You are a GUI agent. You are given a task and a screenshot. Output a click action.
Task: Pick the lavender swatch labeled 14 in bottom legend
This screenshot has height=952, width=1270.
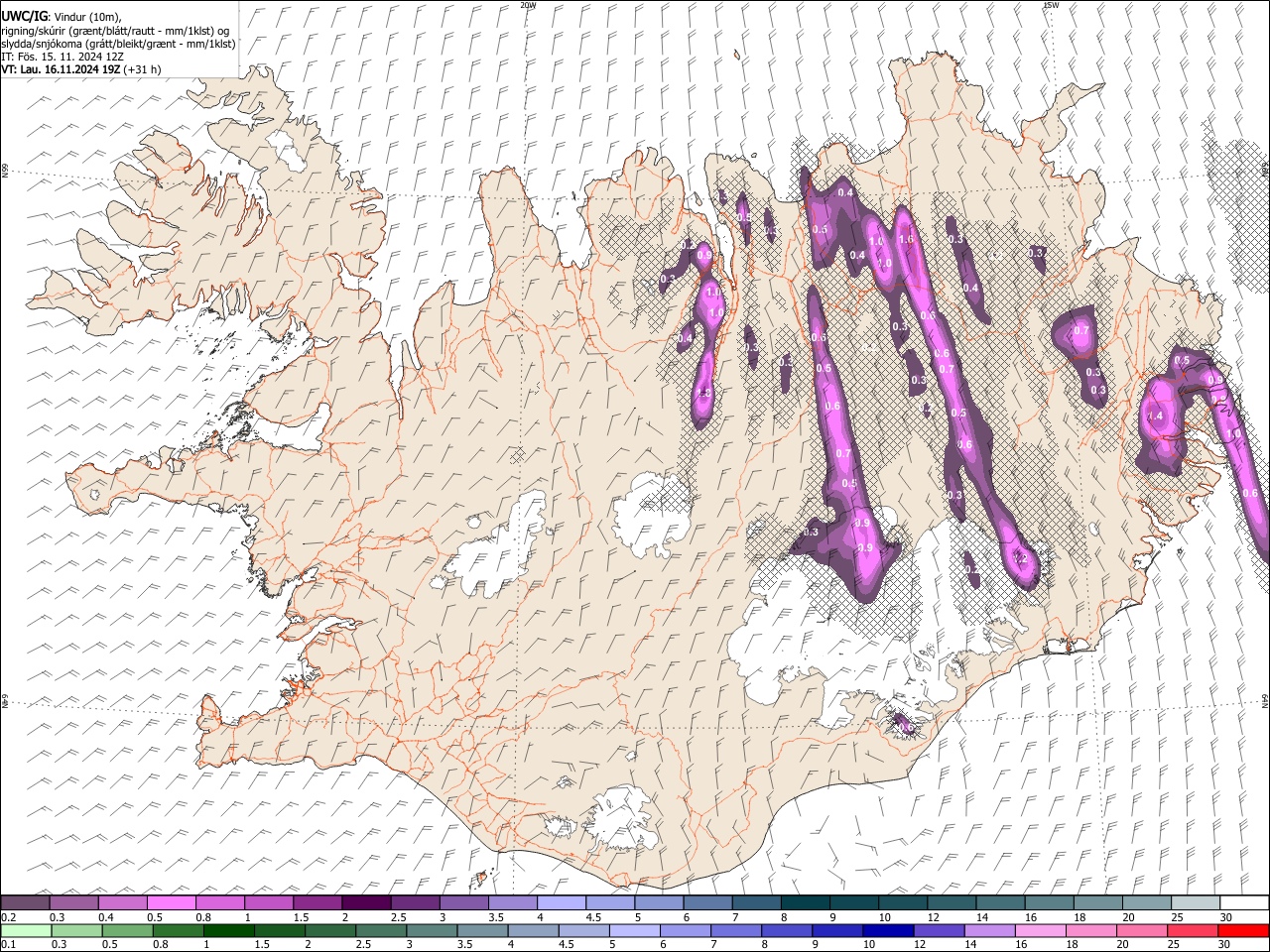click(990, 931)
